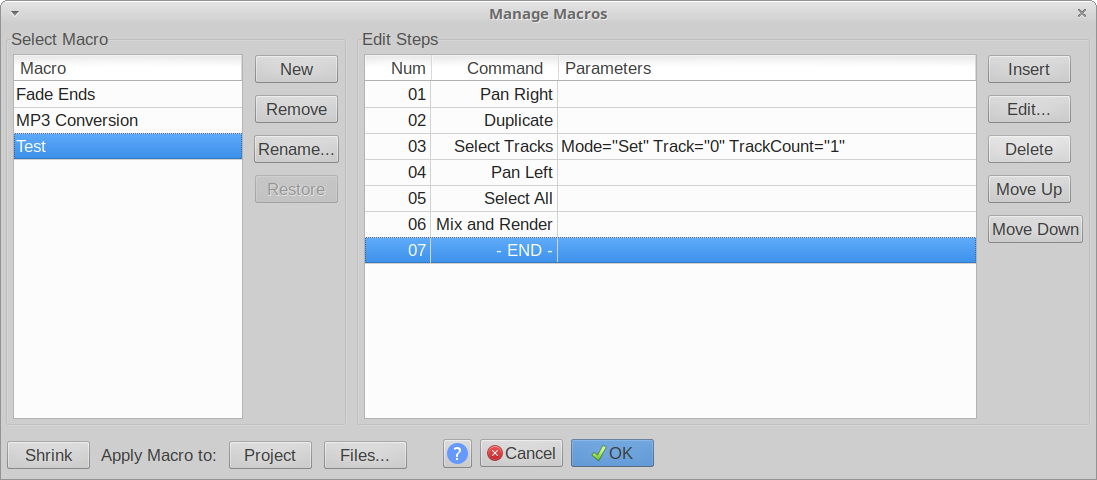Move the selected step down

point(1035,230)
